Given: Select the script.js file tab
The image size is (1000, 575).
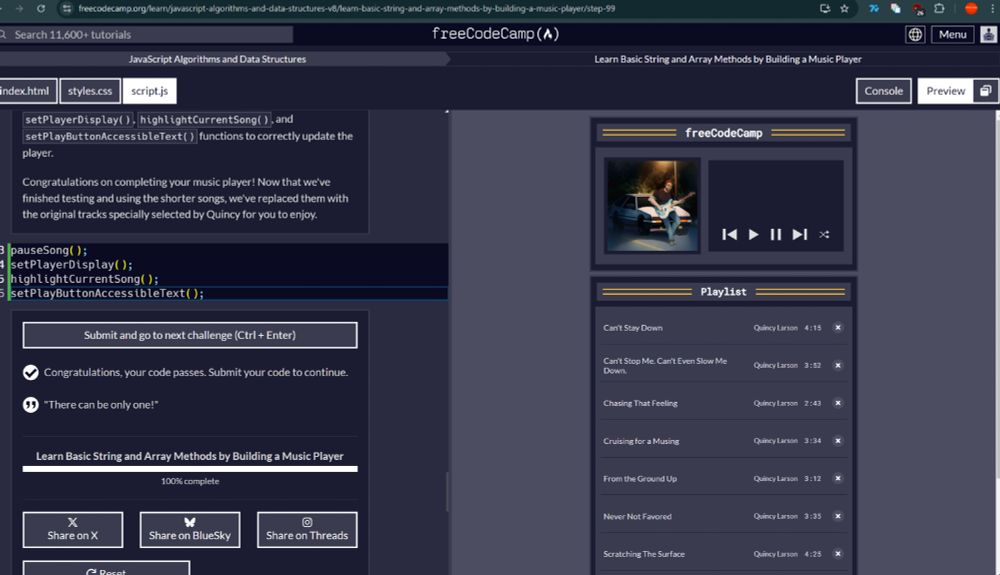Looking at the screenshot, I should (x=149, y=91).
